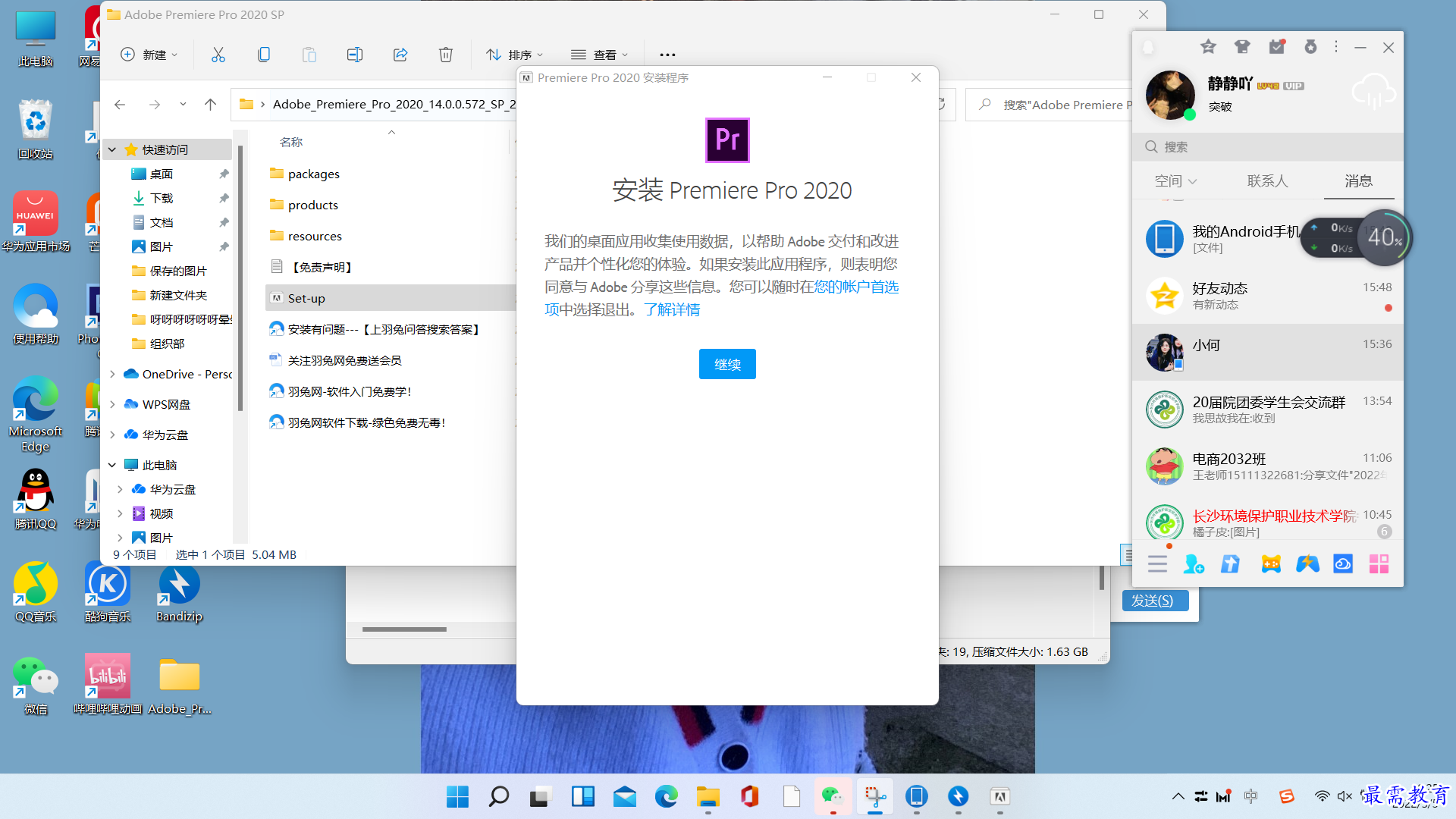Click the QQ weather cloud icon

[1373, 92]
